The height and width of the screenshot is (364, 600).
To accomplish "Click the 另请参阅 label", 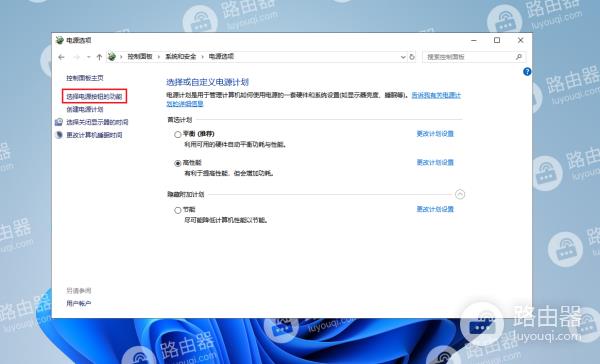I will click(x=78, y=291).
